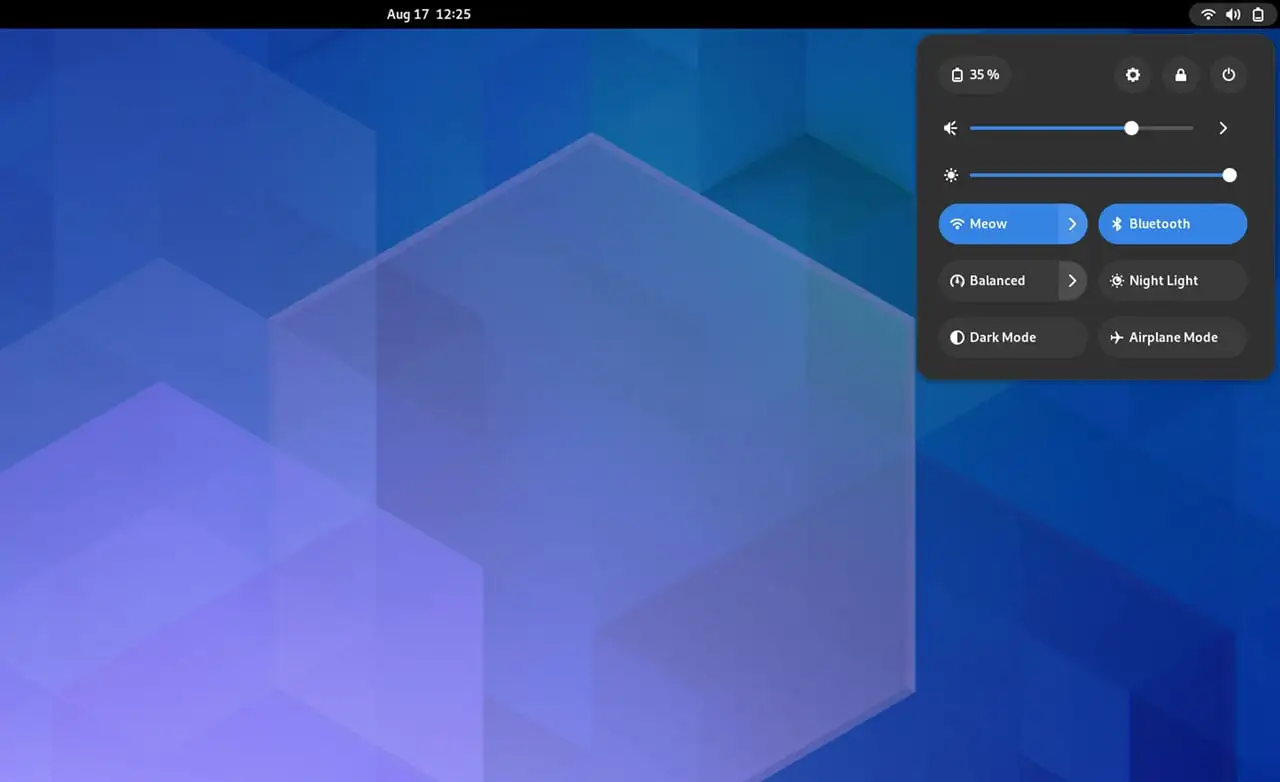Expand the power mode options arrow

pos(1073,281)
